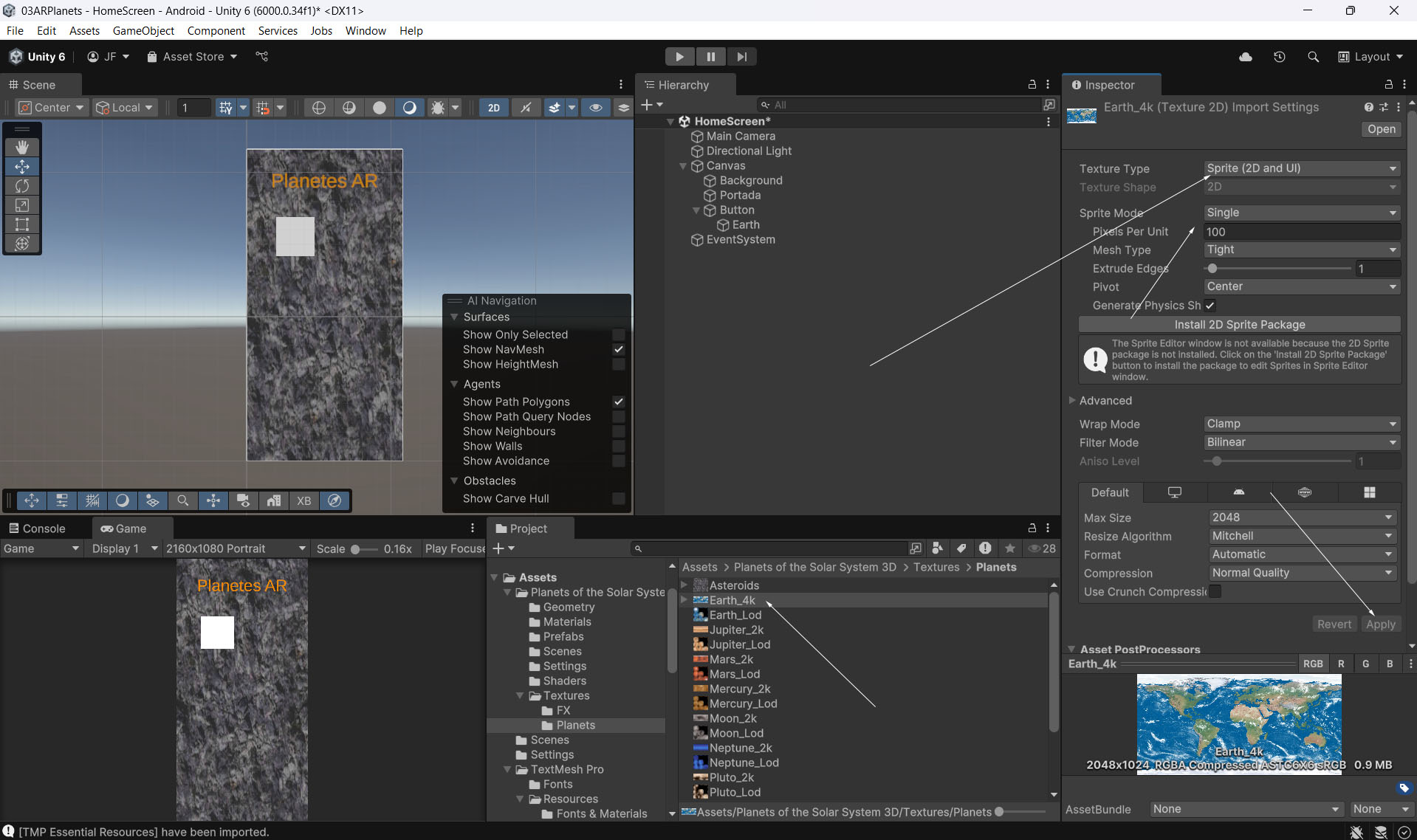This screenshot has width=1417, height=840.
Task: Click the Apply button in Inspector
Action: (x=1380, y=624)
